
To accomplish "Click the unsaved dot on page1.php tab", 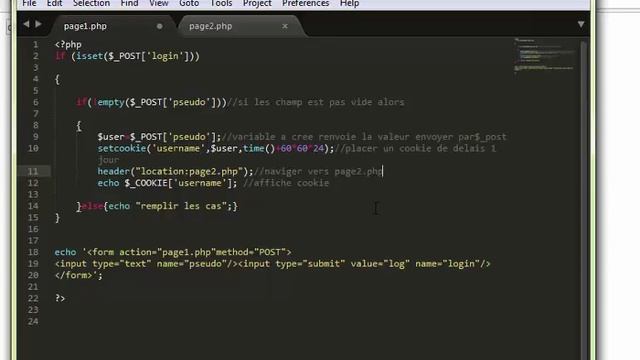I will coord(160,26).
